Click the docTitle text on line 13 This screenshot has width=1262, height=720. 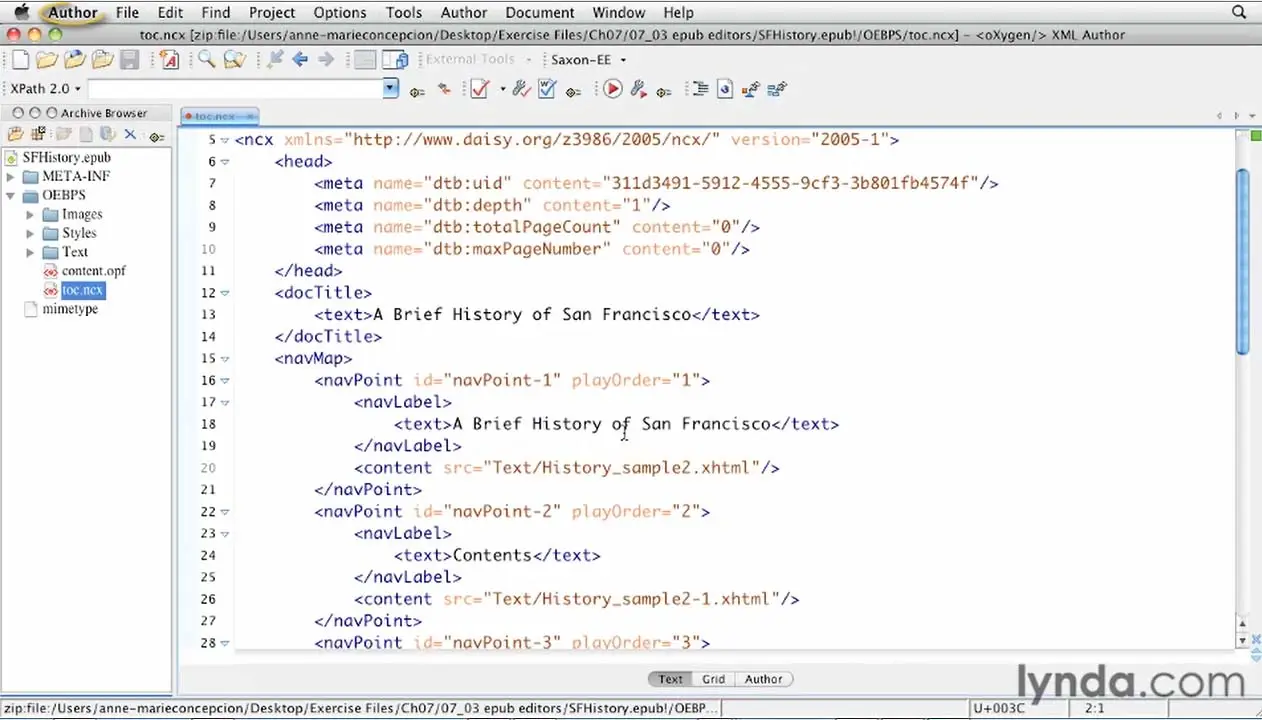point(532,315)
